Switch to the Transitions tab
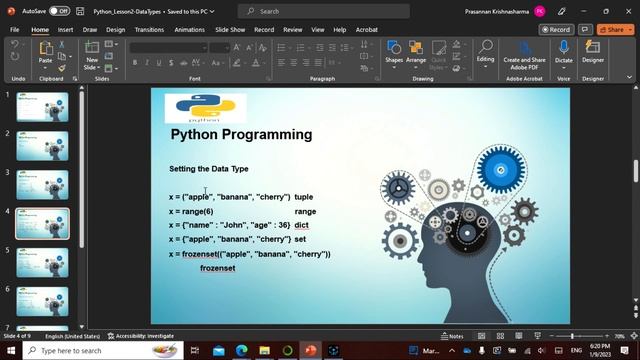The height and width of the screenshot is (360, 640). [x=149, y=30]
